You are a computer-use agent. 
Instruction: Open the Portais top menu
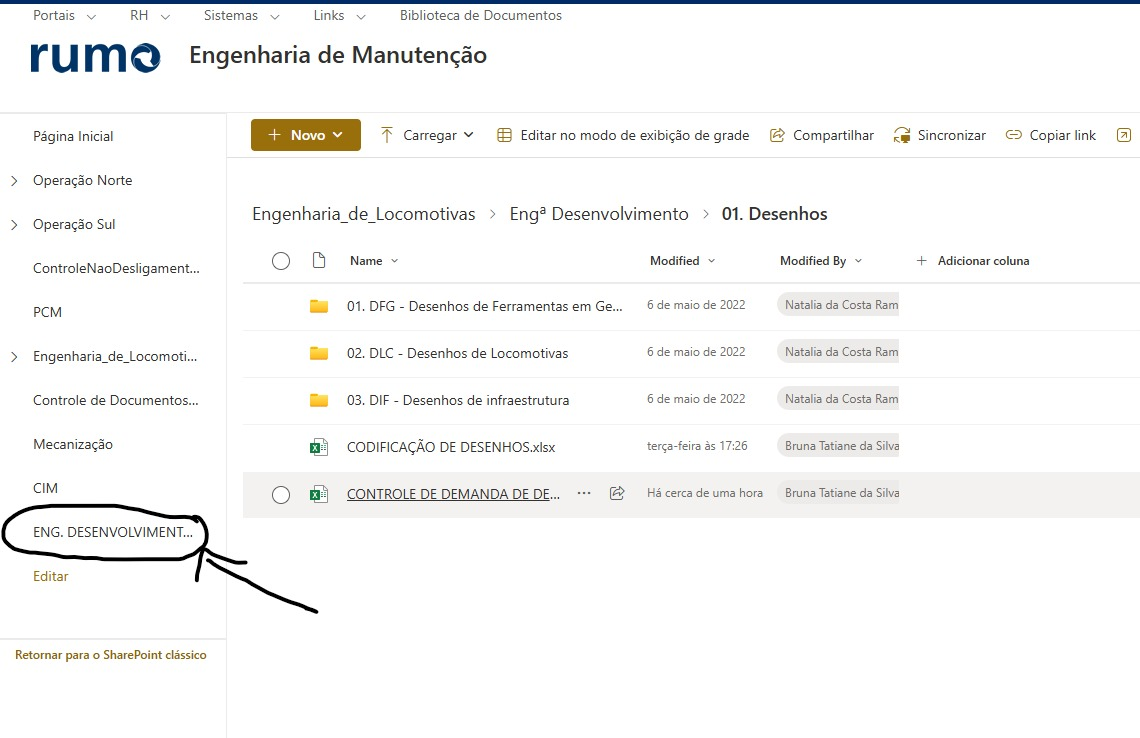pos(64,15)
